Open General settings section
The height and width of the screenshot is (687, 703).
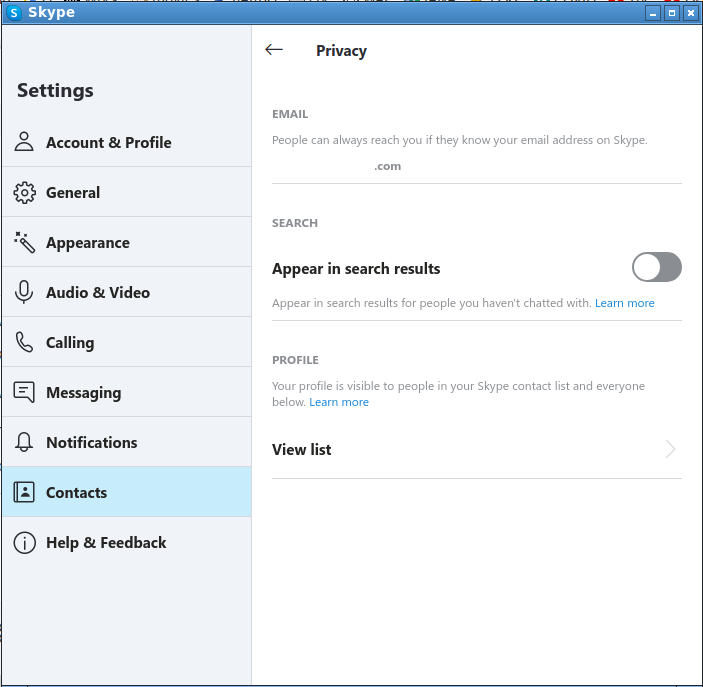pyautogui.click(x=126, y=192)
